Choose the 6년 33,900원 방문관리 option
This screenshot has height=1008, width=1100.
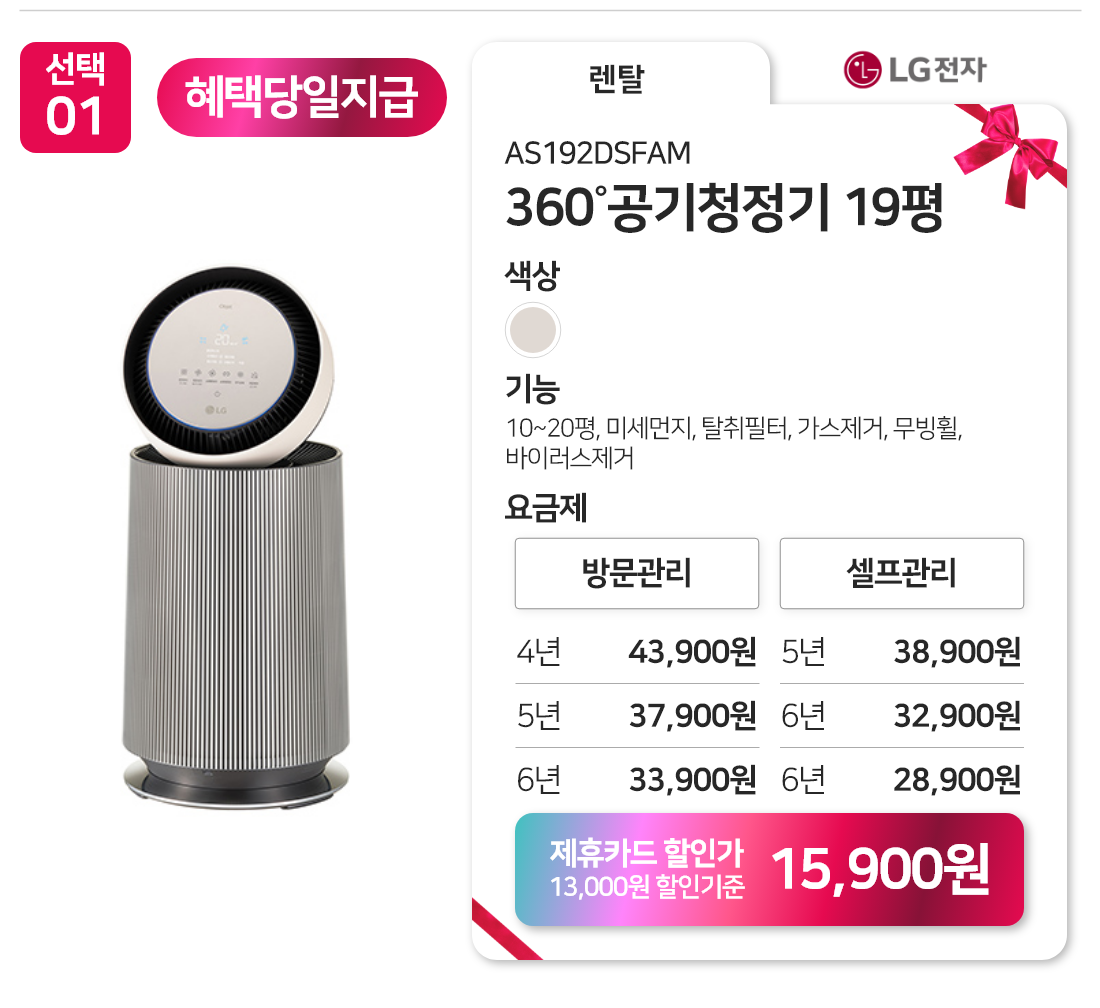point(637,779)
